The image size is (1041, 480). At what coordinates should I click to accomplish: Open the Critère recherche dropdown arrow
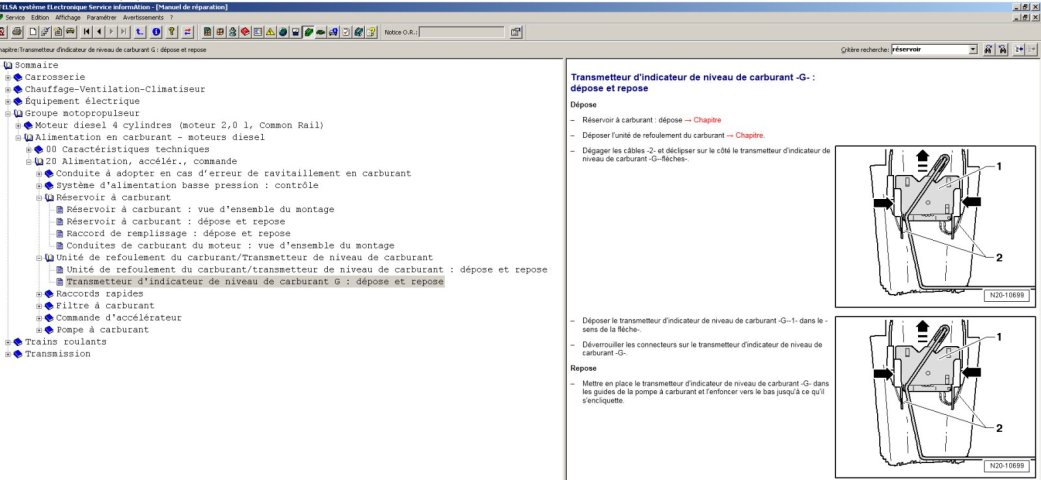coord(973,48)
